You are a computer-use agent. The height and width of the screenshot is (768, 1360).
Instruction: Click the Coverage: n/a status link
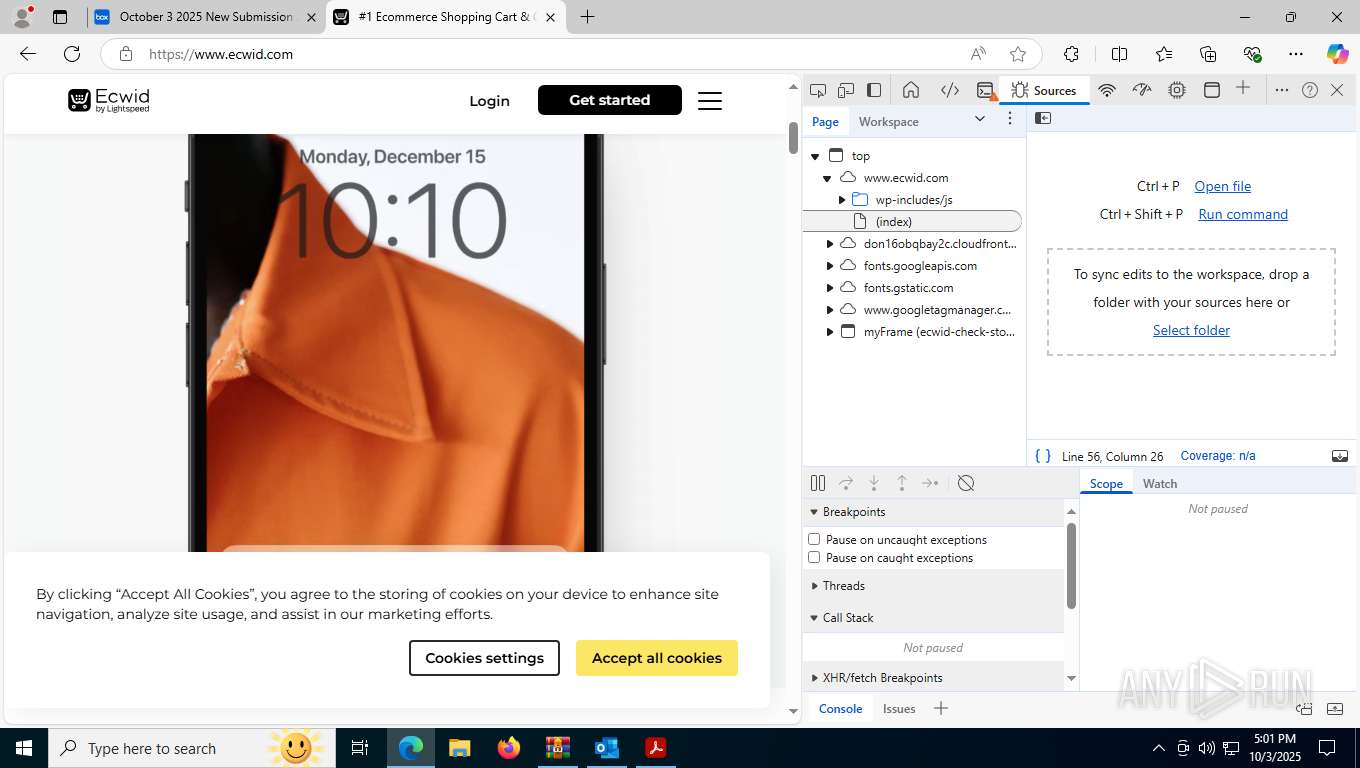(x=1218, y=456)
